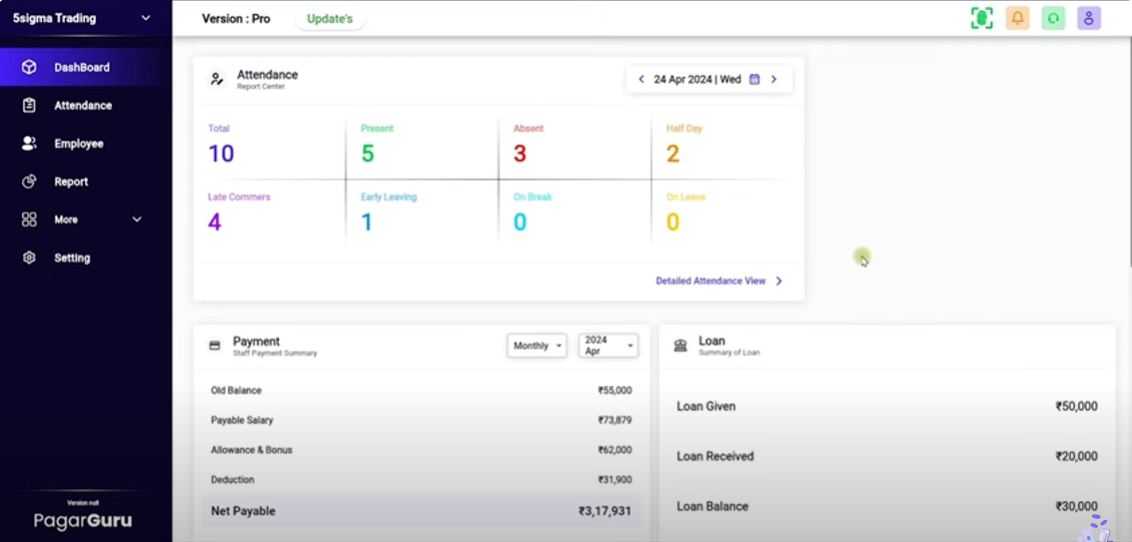Go to previous attendance date arrow
Viewport: 1132px width, 542px height.
pos(641,79)
